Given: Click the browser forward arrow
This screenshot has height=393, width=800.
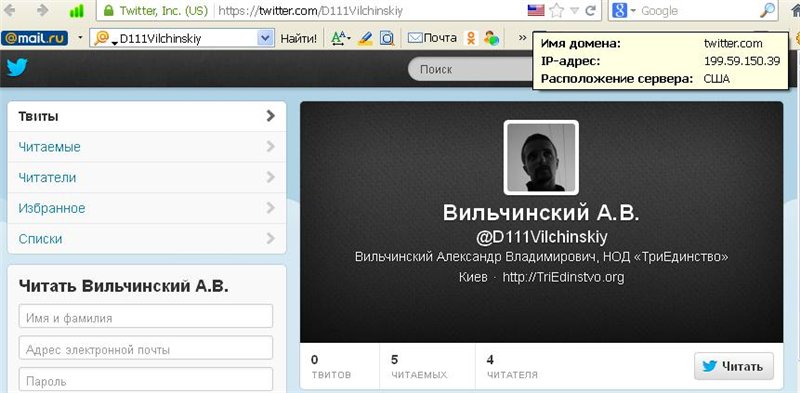Looking at the screenshot, I should (43, 10).
